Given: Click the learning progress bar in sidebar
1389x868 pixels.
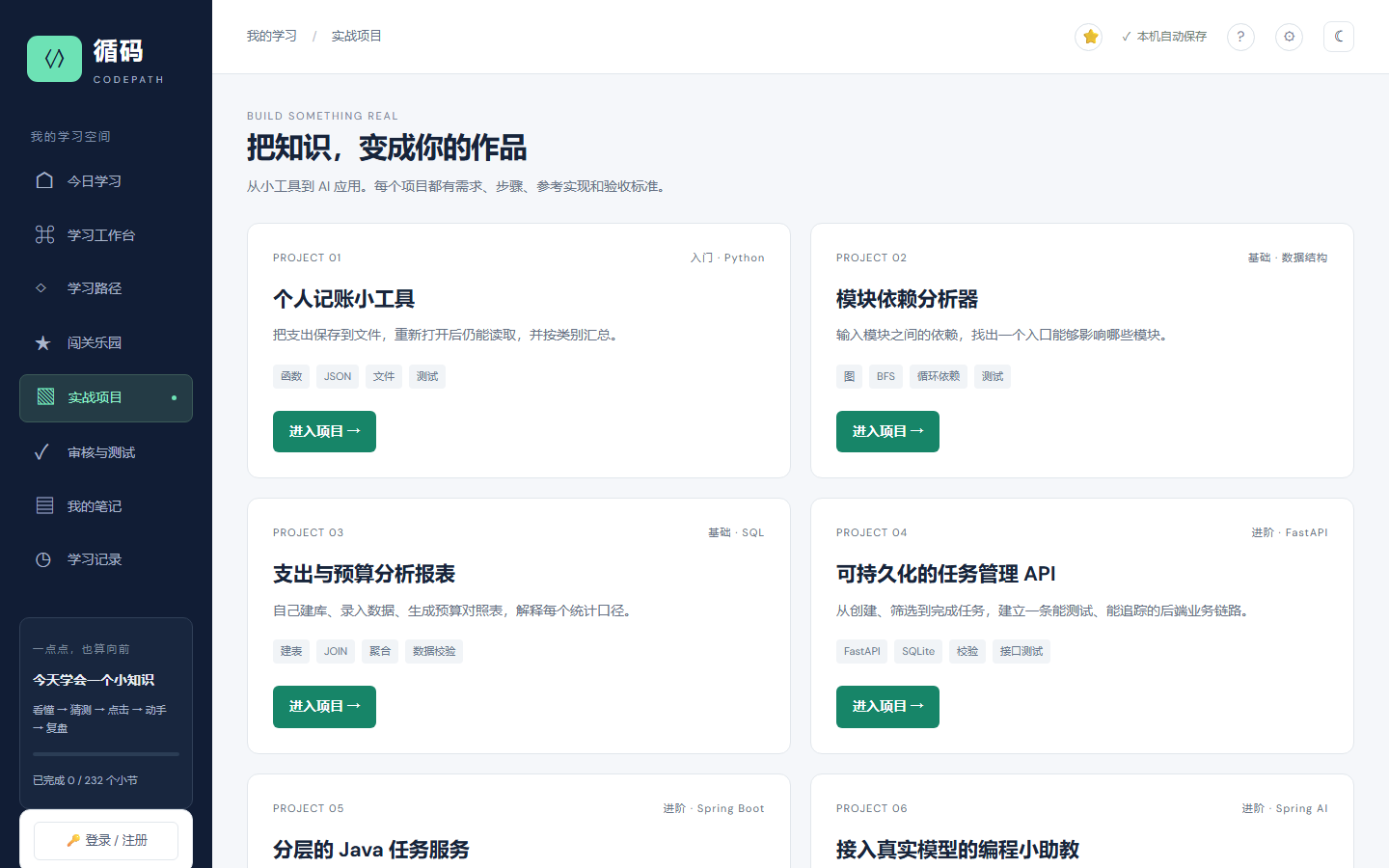Looking at the screenshot, I should (106, 754).
